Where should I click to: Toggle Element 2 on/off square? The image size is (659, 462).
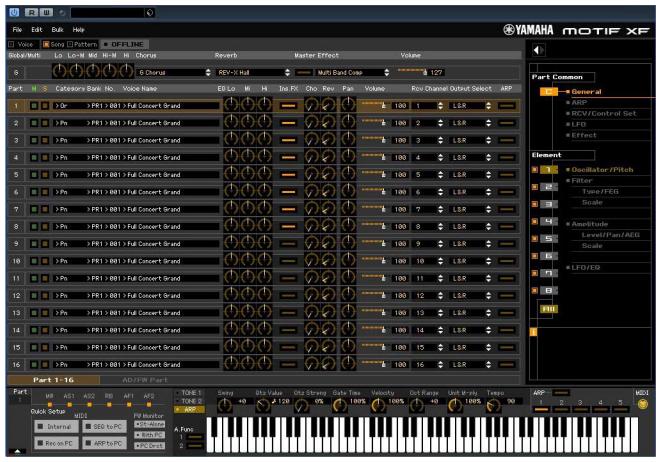535,187
